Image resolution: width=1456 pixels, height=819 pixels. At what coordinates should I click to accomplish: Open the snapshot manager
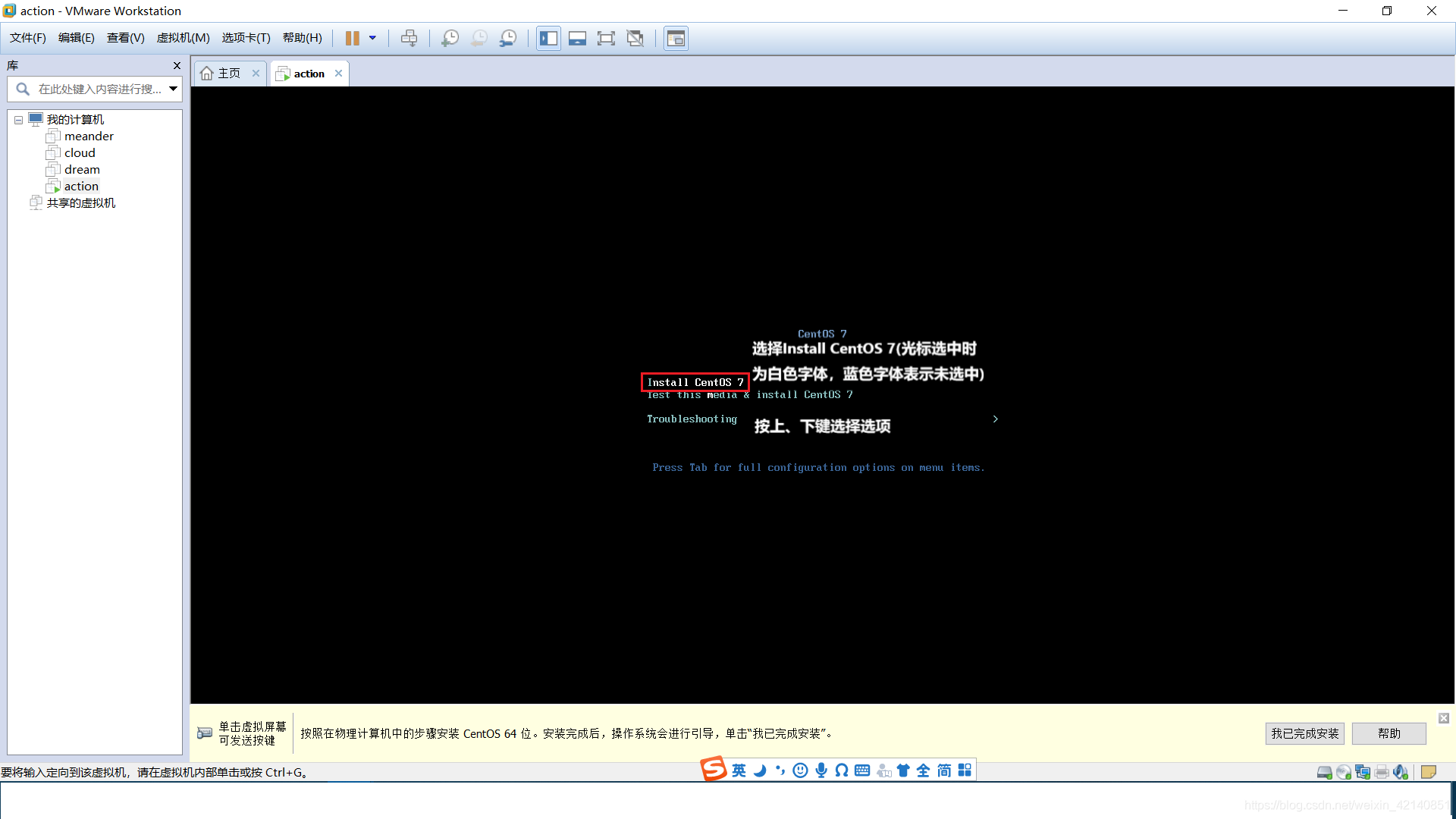tap(508, 38)
